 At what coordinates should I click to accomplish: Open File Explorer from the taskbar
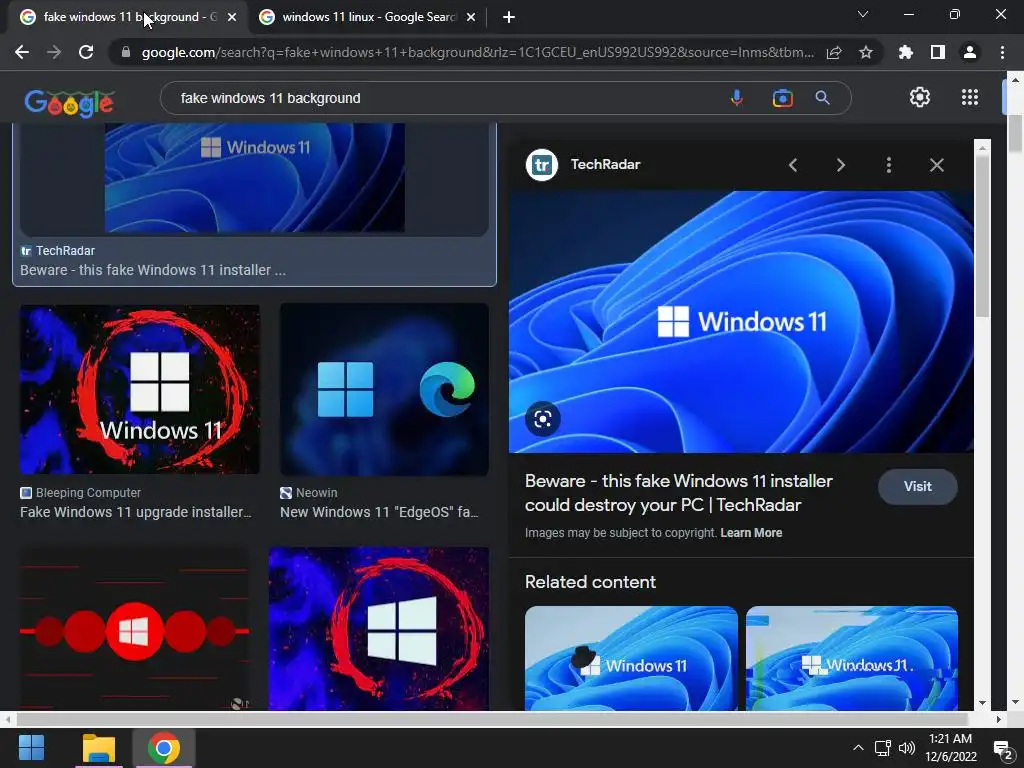99,748
